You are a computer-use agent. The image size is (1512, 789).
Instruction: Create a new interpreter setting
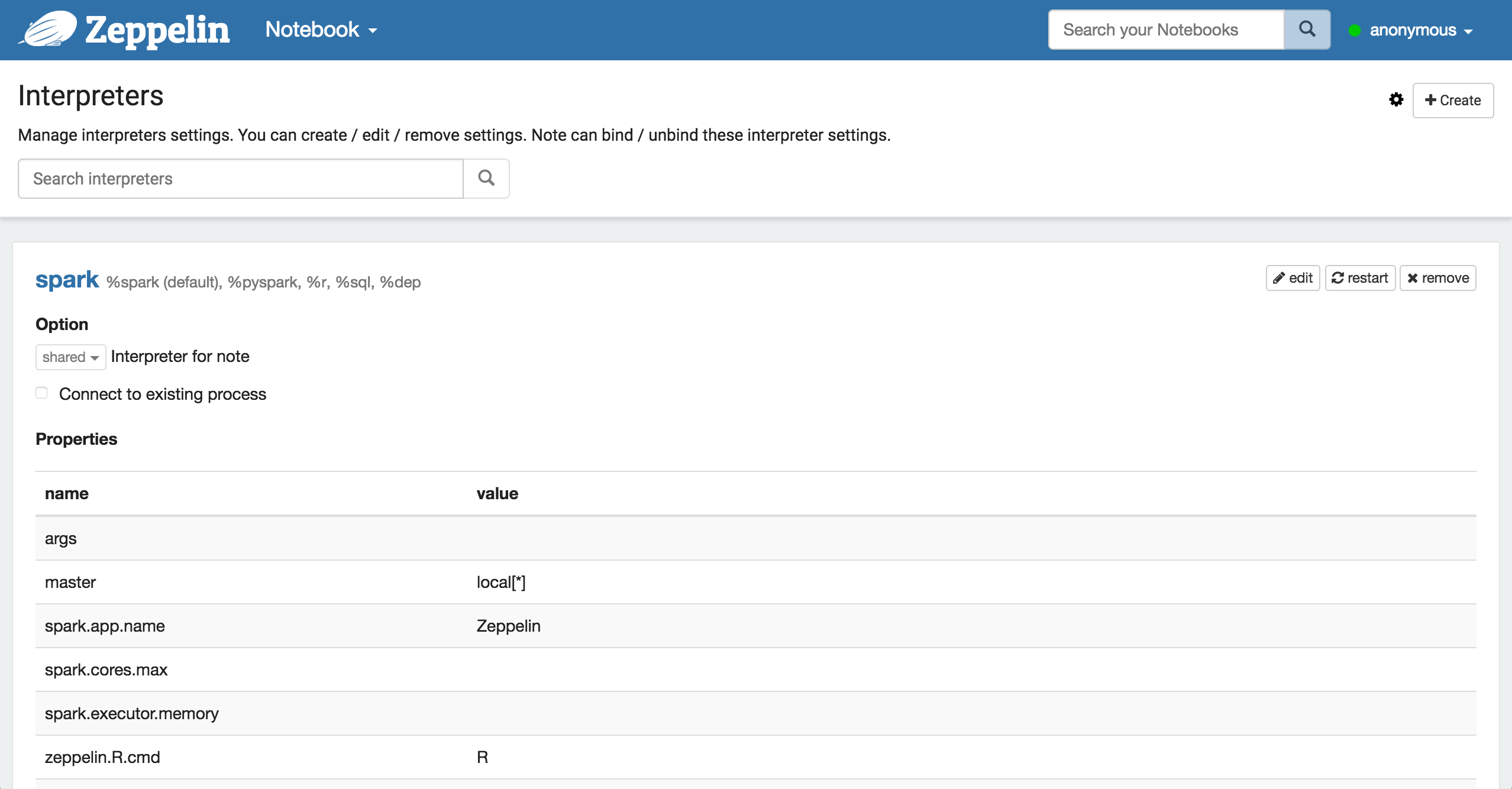[x=1453, y=101]
